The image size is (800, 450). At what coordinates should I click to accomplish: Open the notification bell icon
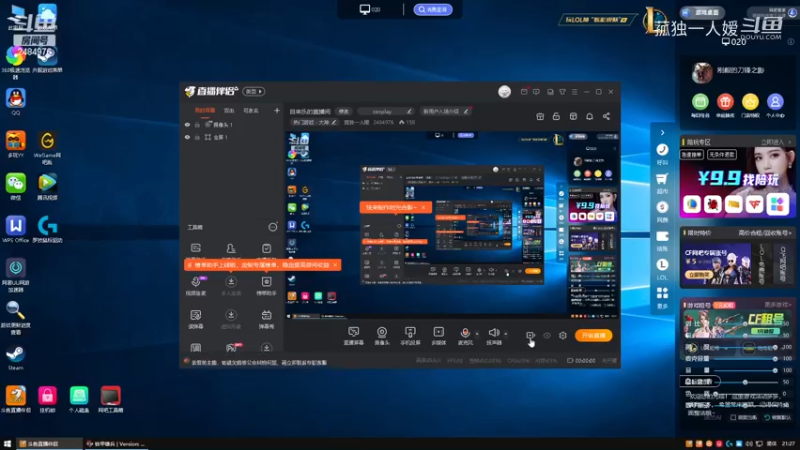click(x=589, y=116)
